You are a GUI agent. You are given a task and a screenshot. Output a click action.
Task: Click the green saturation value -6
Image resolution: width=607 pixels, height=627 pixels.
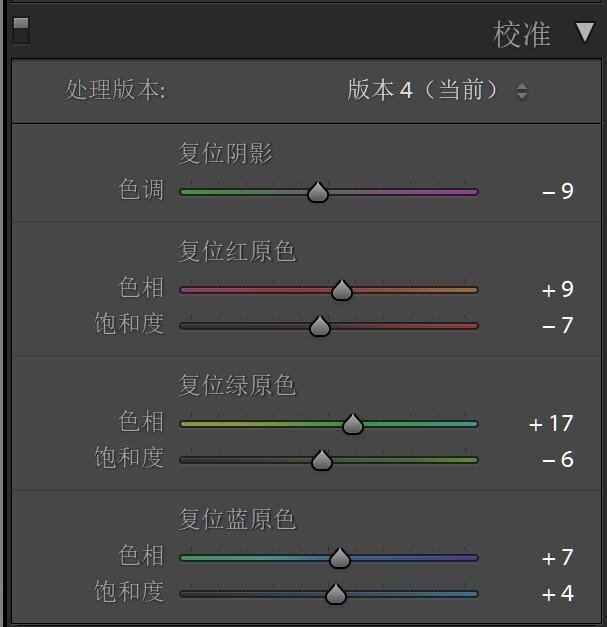click(x=558, y=460)
